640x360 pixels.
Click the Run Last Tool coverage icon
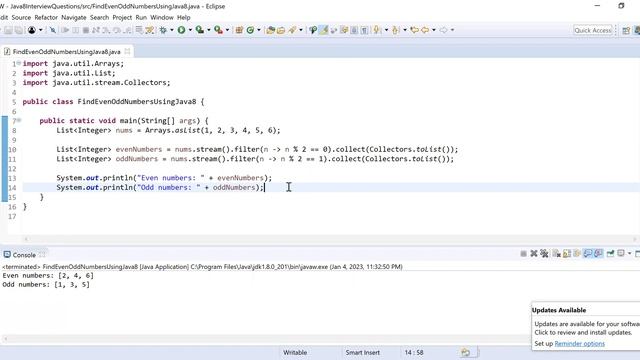point(200,30)
